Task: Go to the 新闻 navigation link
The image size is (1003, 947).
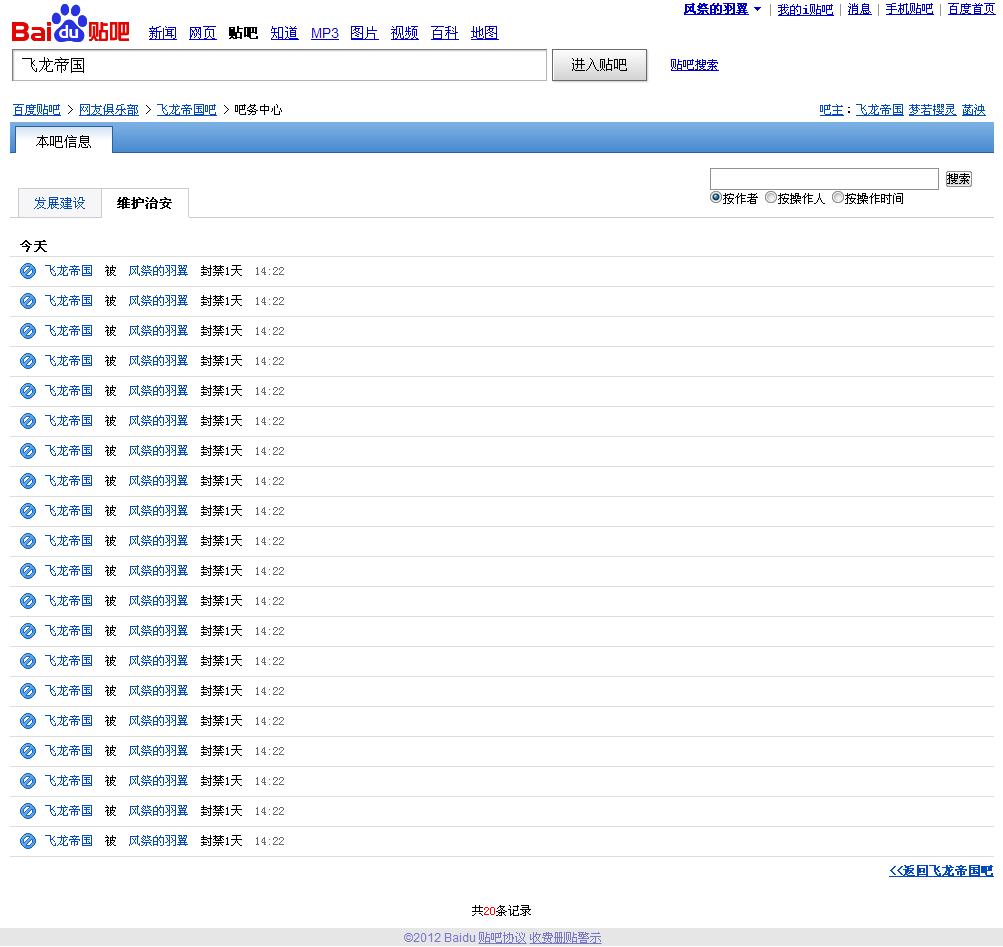Action: click(162, 33)
